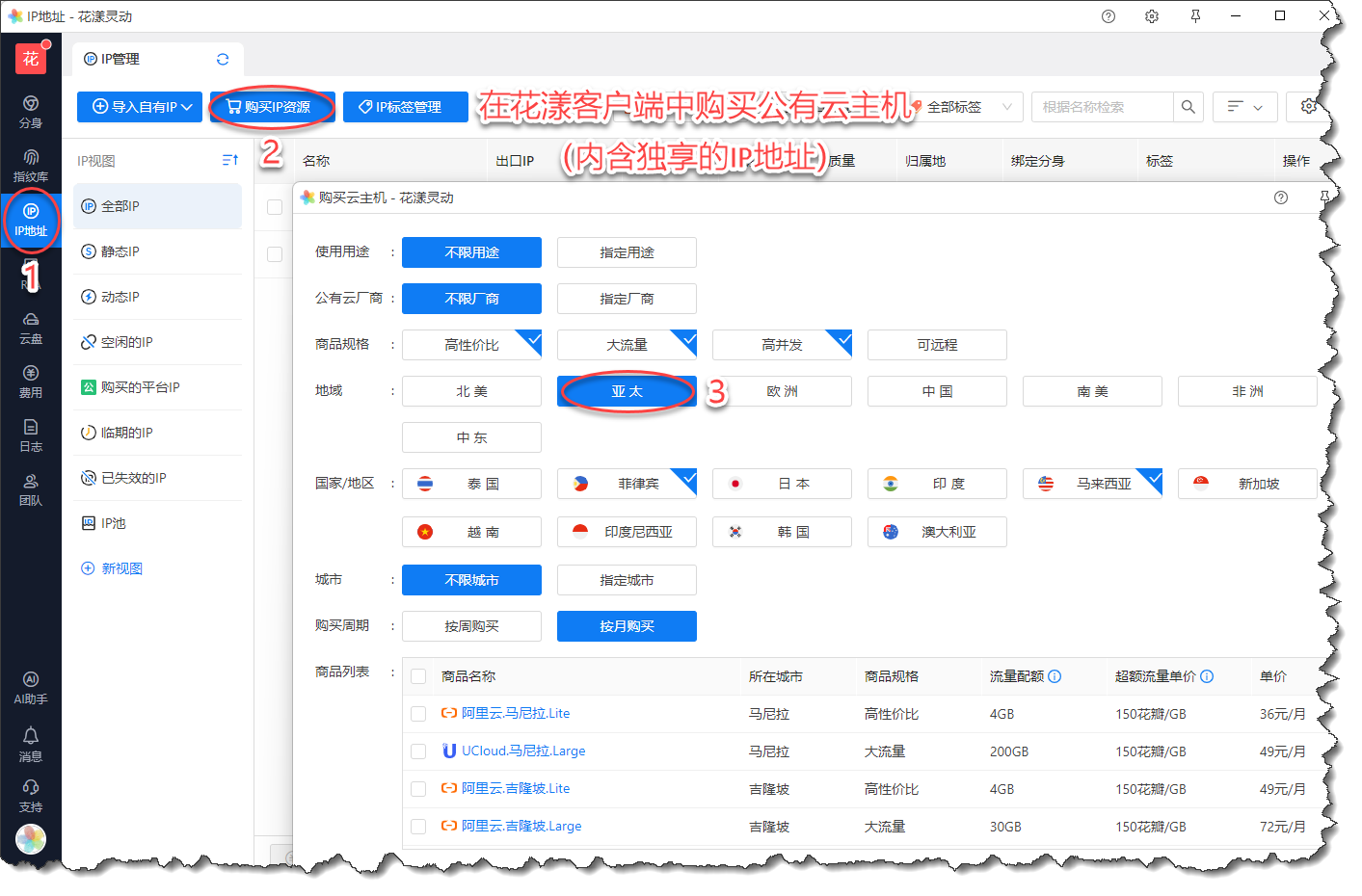Screen dimensions: 1362x896
Task: Open the 支持 support section
Action: (x=31, y=796)
